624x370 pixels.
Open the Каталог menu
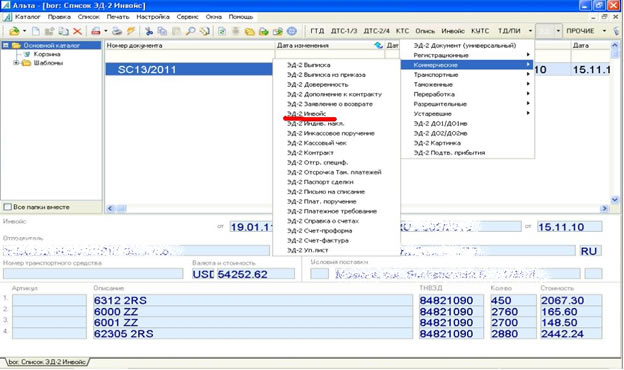[x=27, y=17]
